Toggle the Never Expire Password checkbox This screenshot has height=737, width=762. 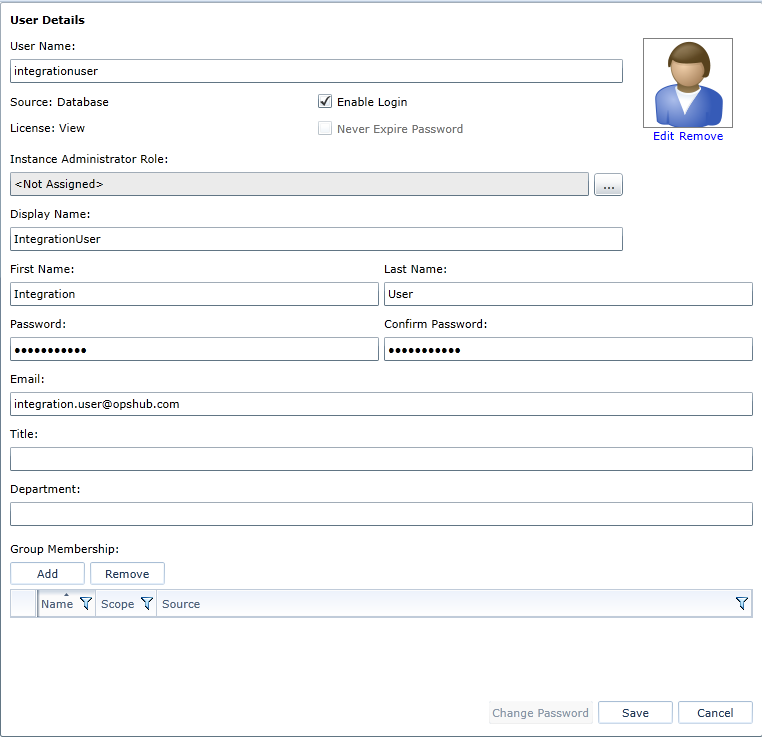(325, 129)
